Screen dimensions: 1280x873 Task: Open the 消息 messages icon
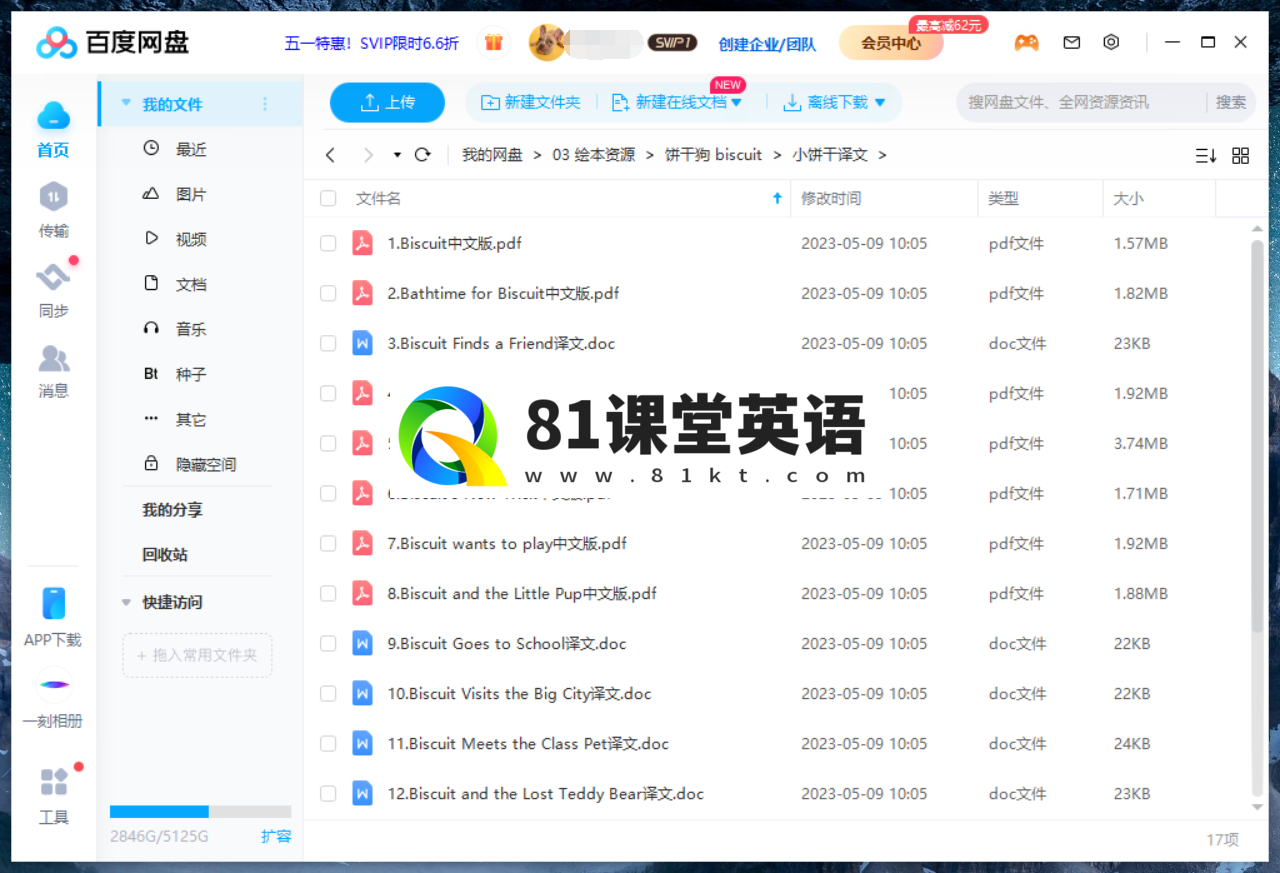tap(53, 357)
